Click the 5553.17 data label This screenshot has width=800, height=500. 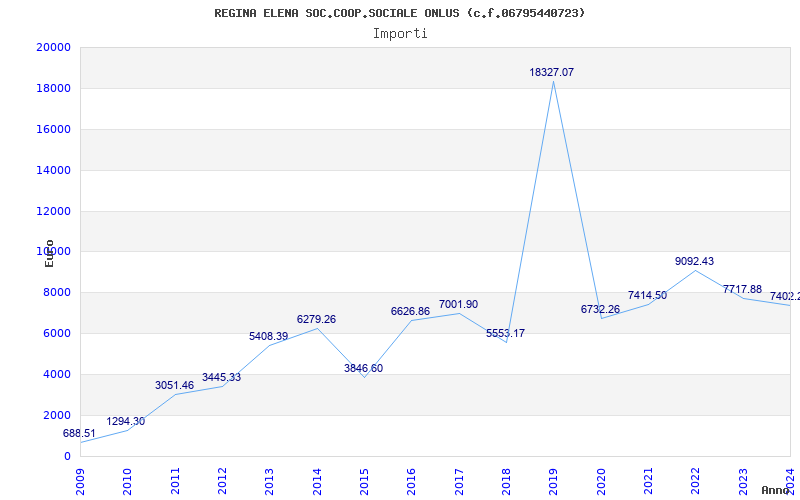(505, 333)
